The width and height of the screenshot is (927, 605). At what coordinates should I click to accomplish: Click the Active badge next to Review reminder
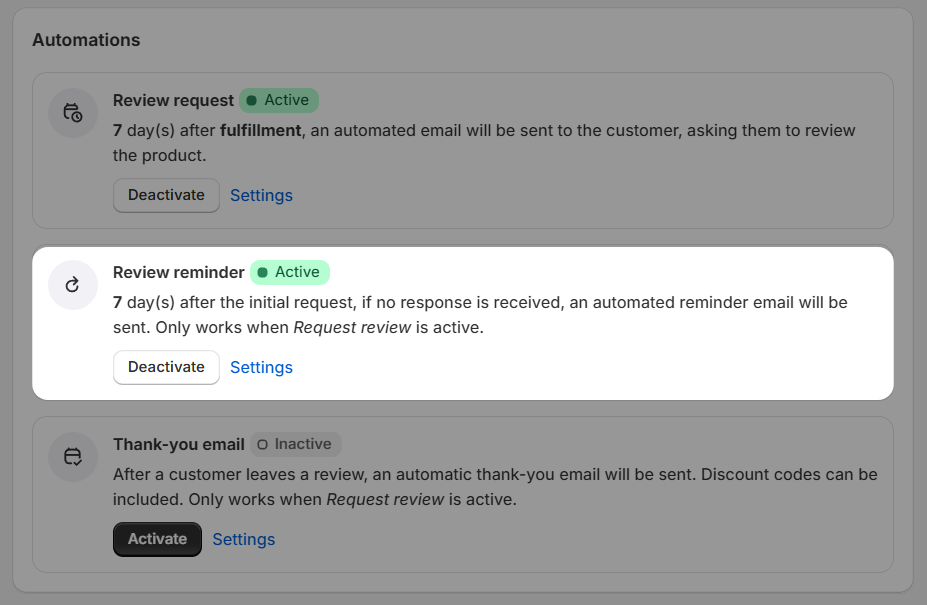tap(290, 272)
